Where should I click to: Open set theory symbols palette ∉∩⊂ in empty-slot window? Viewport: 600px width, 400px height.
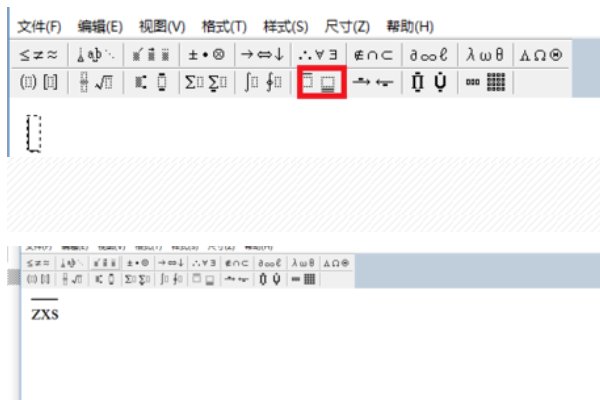tap(374, 55)
